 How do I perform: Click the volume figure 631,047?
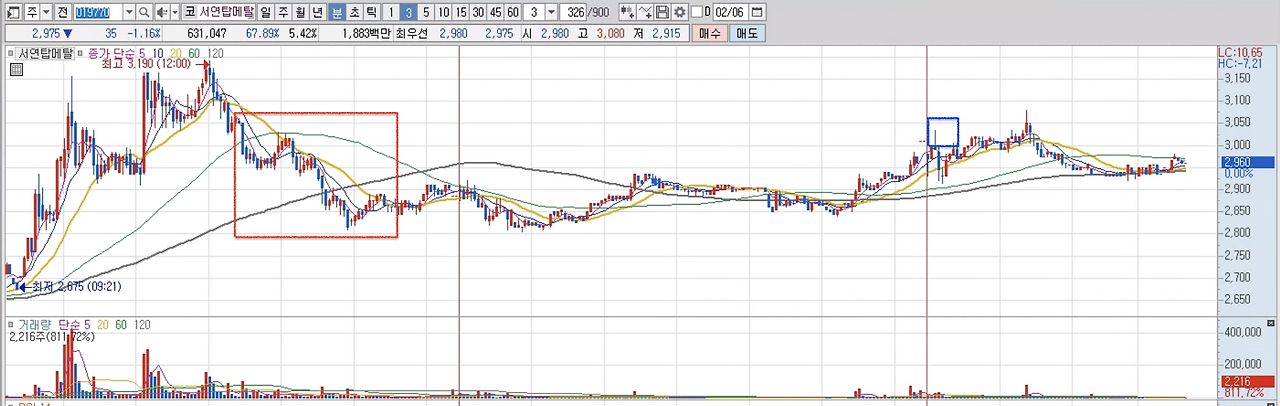[x=207, y=33]
